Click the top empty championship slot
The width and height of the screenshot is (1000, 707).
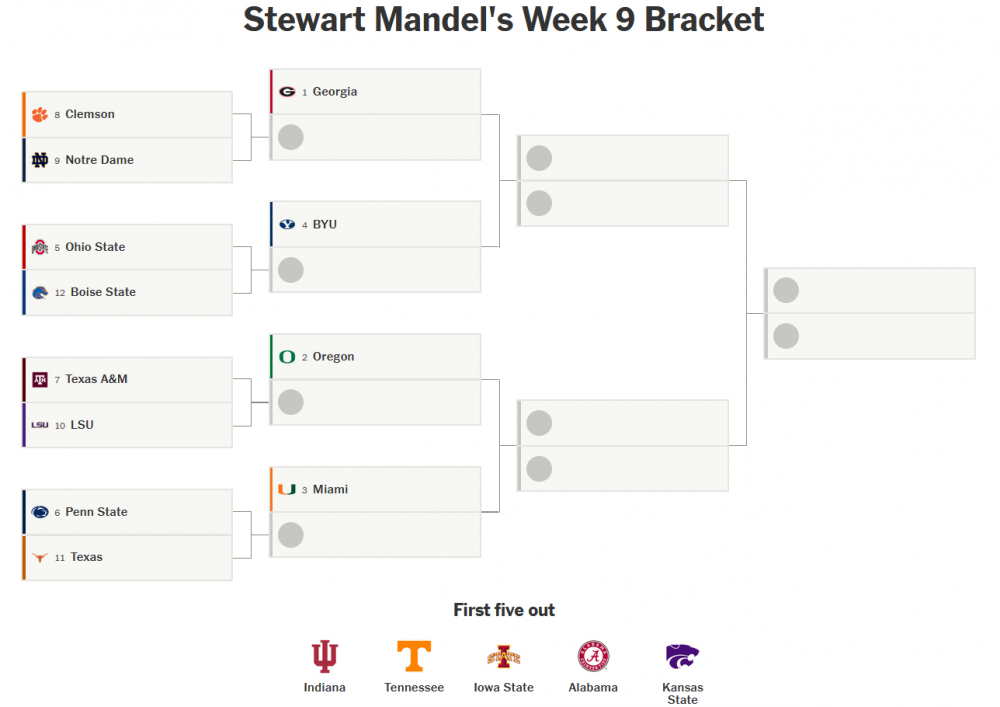[x=869, y=291]
